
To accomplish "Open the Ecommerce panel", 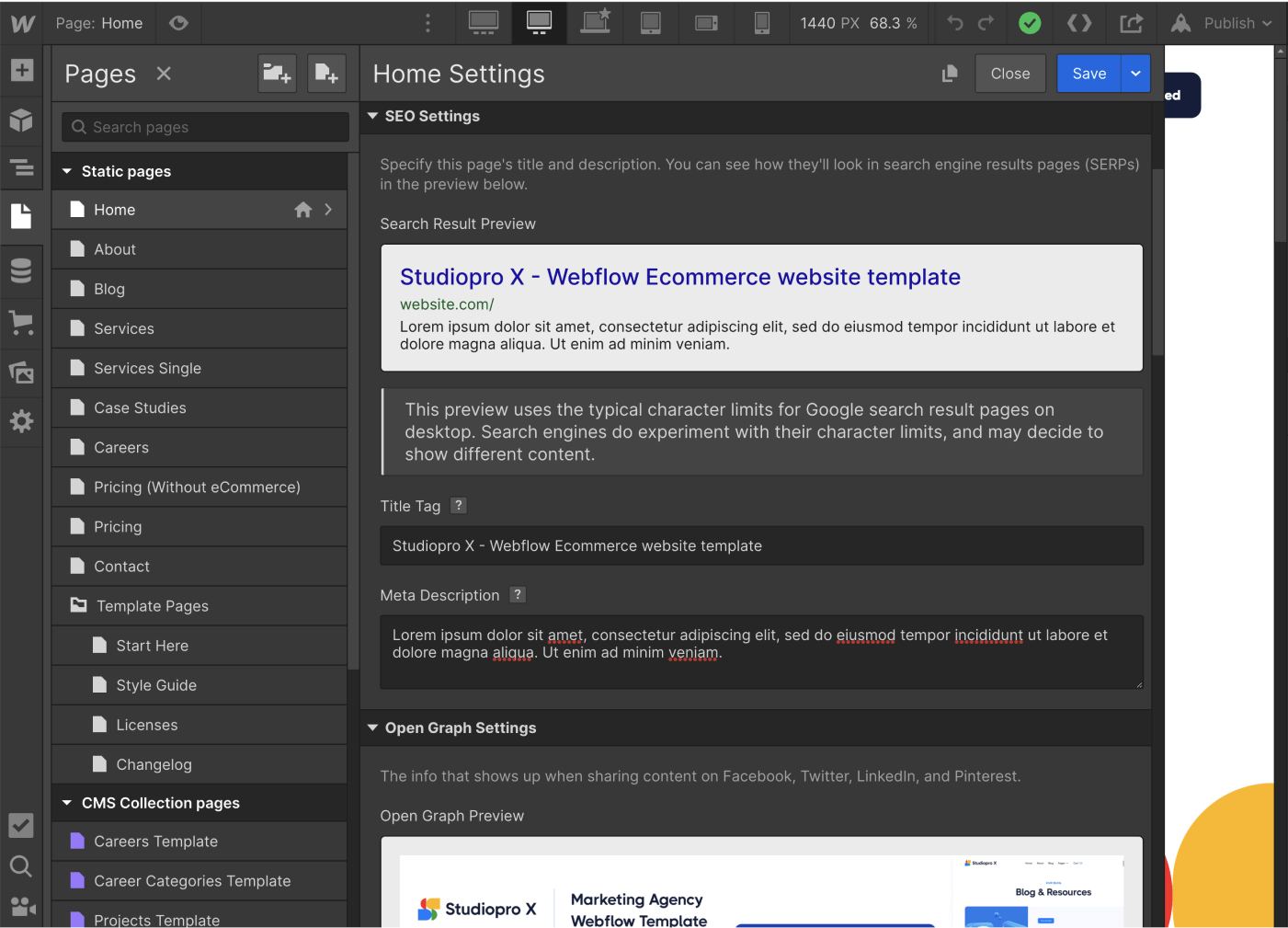I will click(20, 322).
